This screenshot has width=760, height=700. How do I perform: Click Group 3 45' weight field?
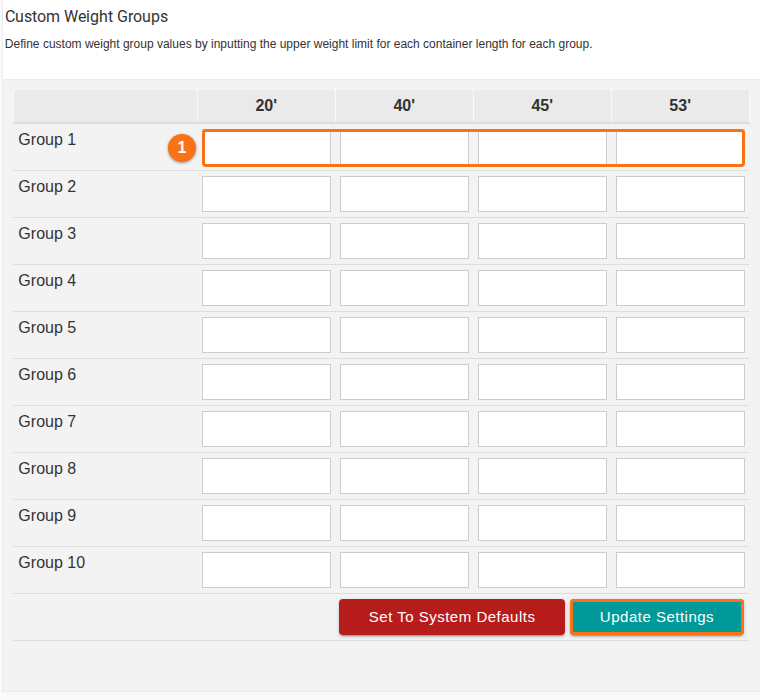(542, 241)
